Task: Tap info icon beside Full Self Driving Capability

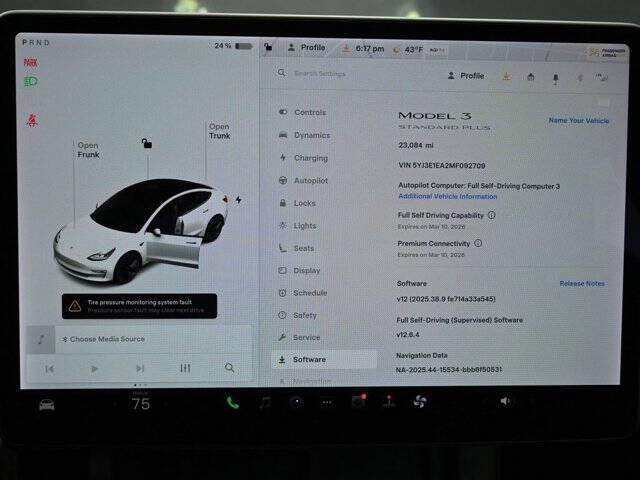Action: 491,215
